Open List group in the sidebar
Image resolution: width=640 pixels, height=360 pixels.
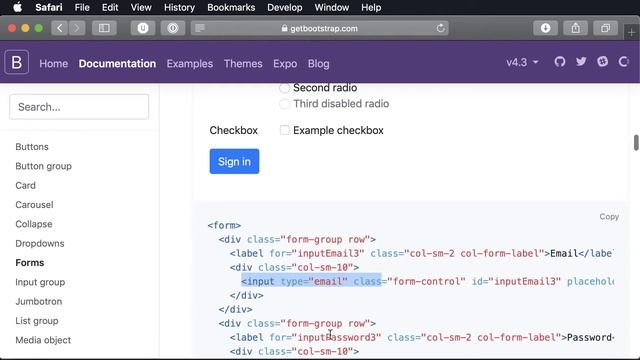click(x=37, y=321)
